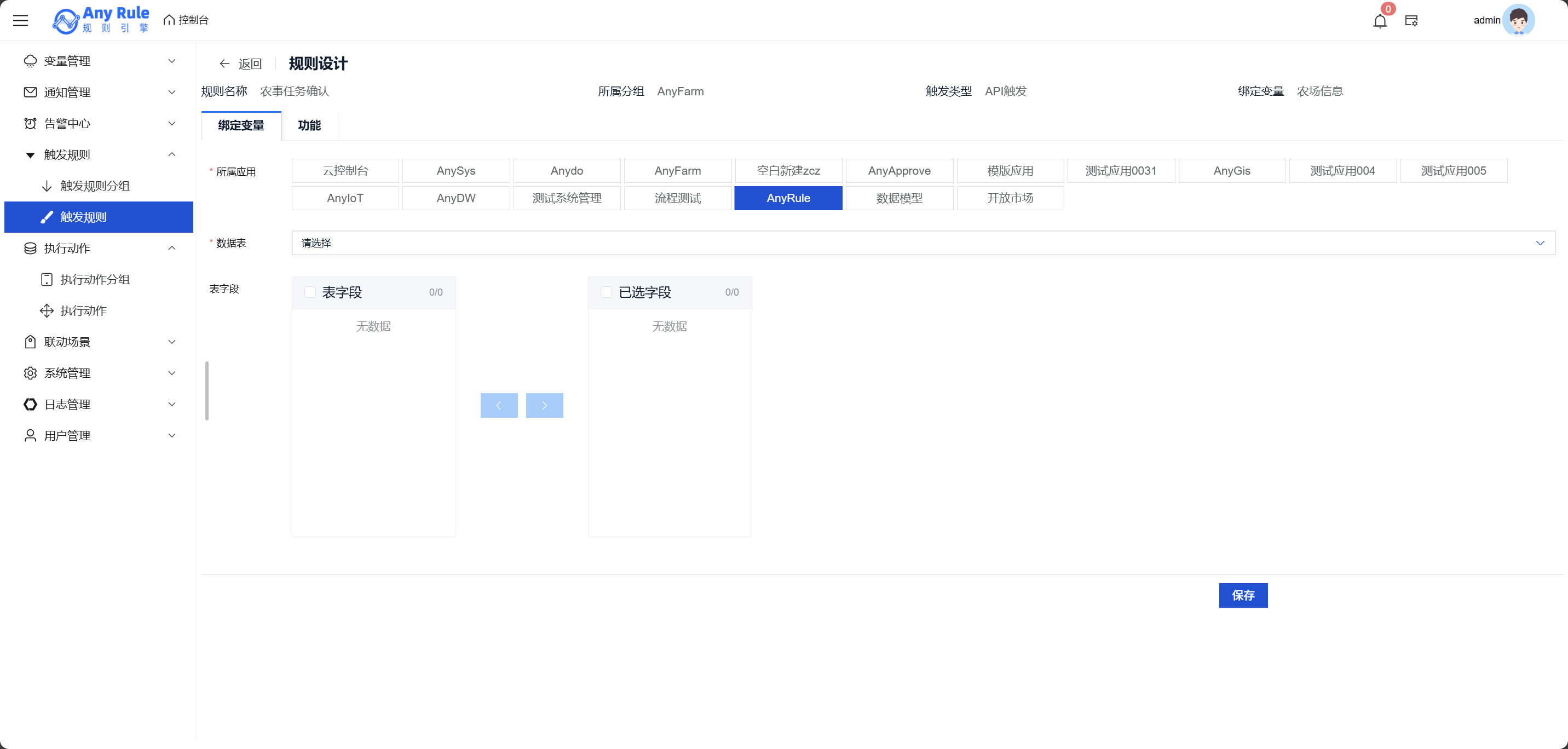Check the 表字段 select-all checkbox
The width and height of the screenshot is (1568, 749).
tap(310, 292)
